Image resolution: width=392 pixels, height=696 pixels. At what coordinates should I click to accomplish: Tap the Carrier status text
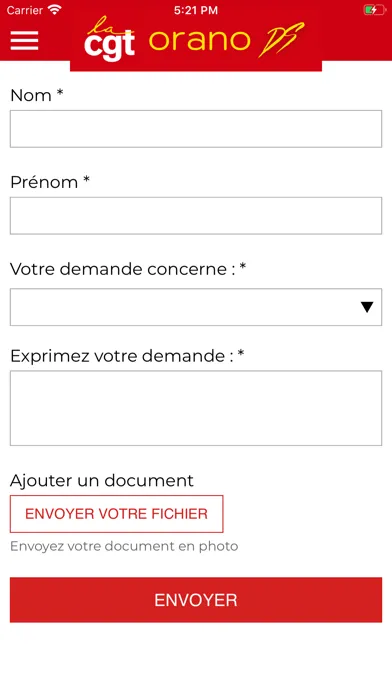24,10
